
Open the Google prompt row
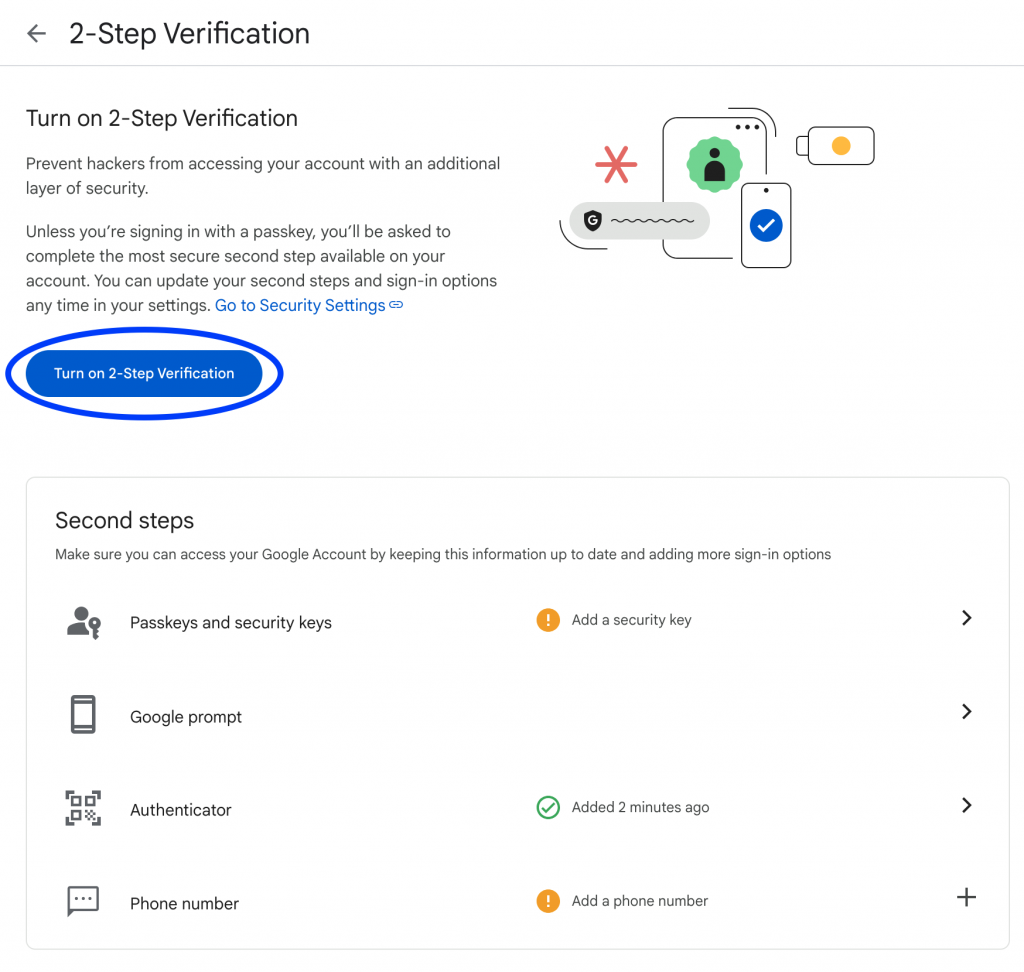pyautogui.click(x=518, y=715)
